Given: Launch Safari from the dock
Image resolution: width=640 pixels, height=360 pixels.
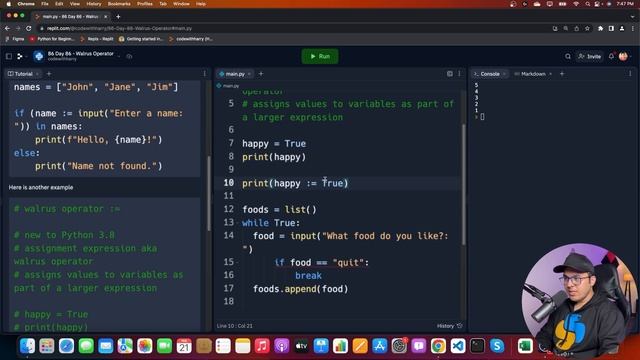Looking at the screenshot, I should pos(66,346).
